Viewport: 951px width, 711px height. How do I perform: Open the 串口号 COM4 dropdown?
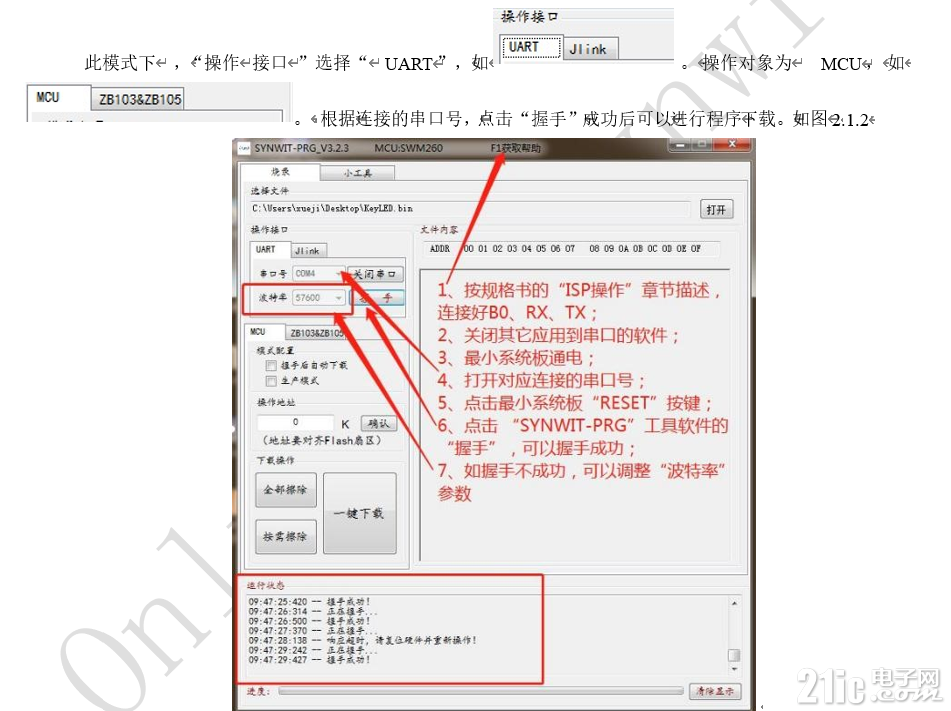coord(318,274)
